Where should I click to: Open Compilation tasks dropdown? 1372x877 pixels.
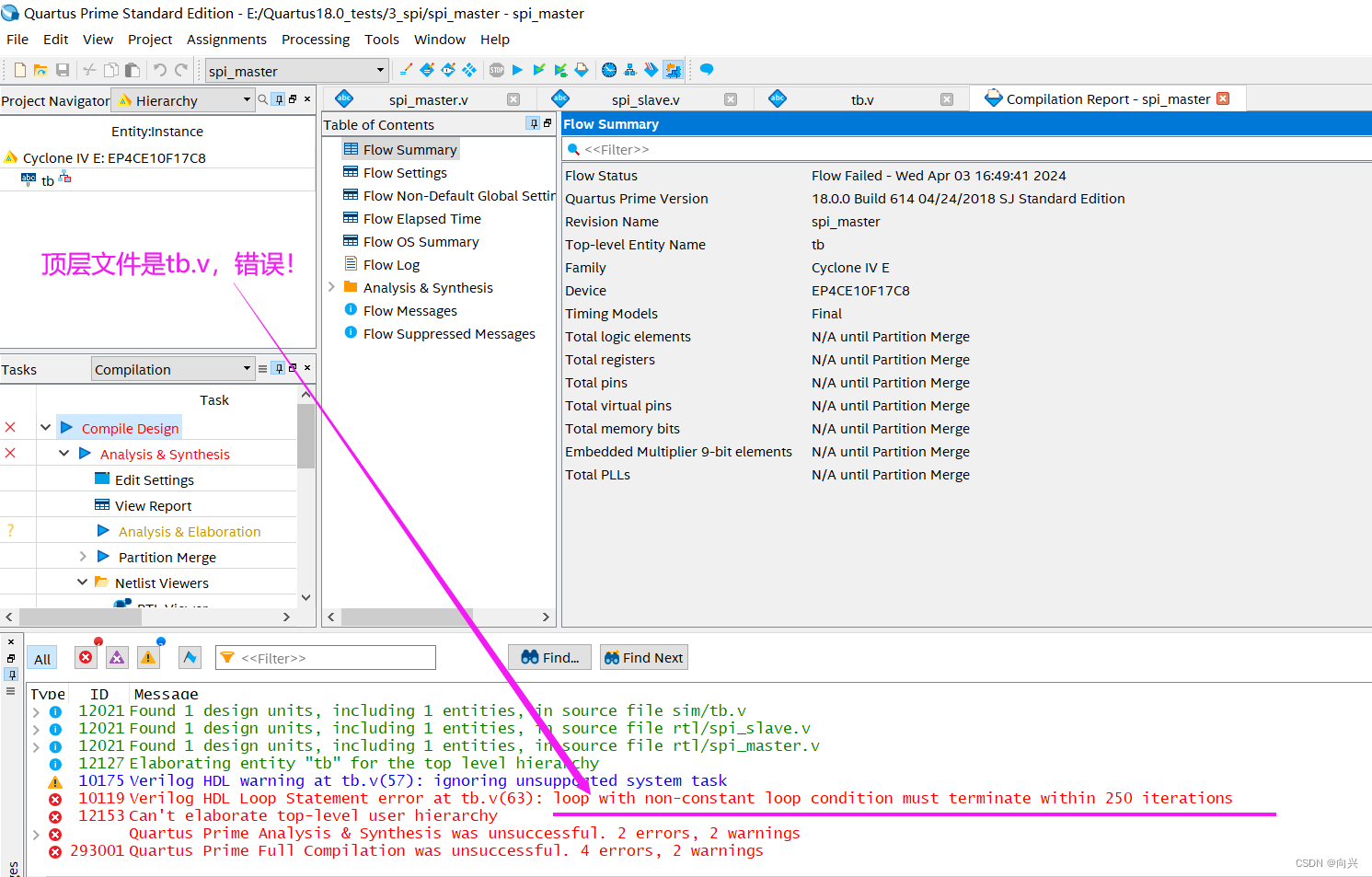click(x=173, y=369)
